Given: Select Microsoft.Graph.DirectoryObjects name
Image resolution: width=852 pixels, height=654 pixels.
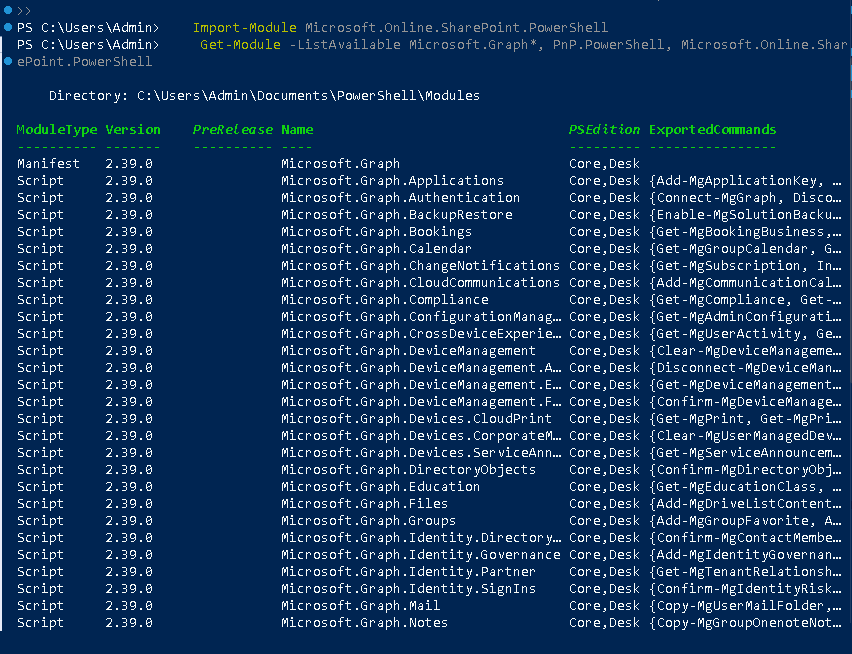Looking at the screenshot, I should (409, 470).
